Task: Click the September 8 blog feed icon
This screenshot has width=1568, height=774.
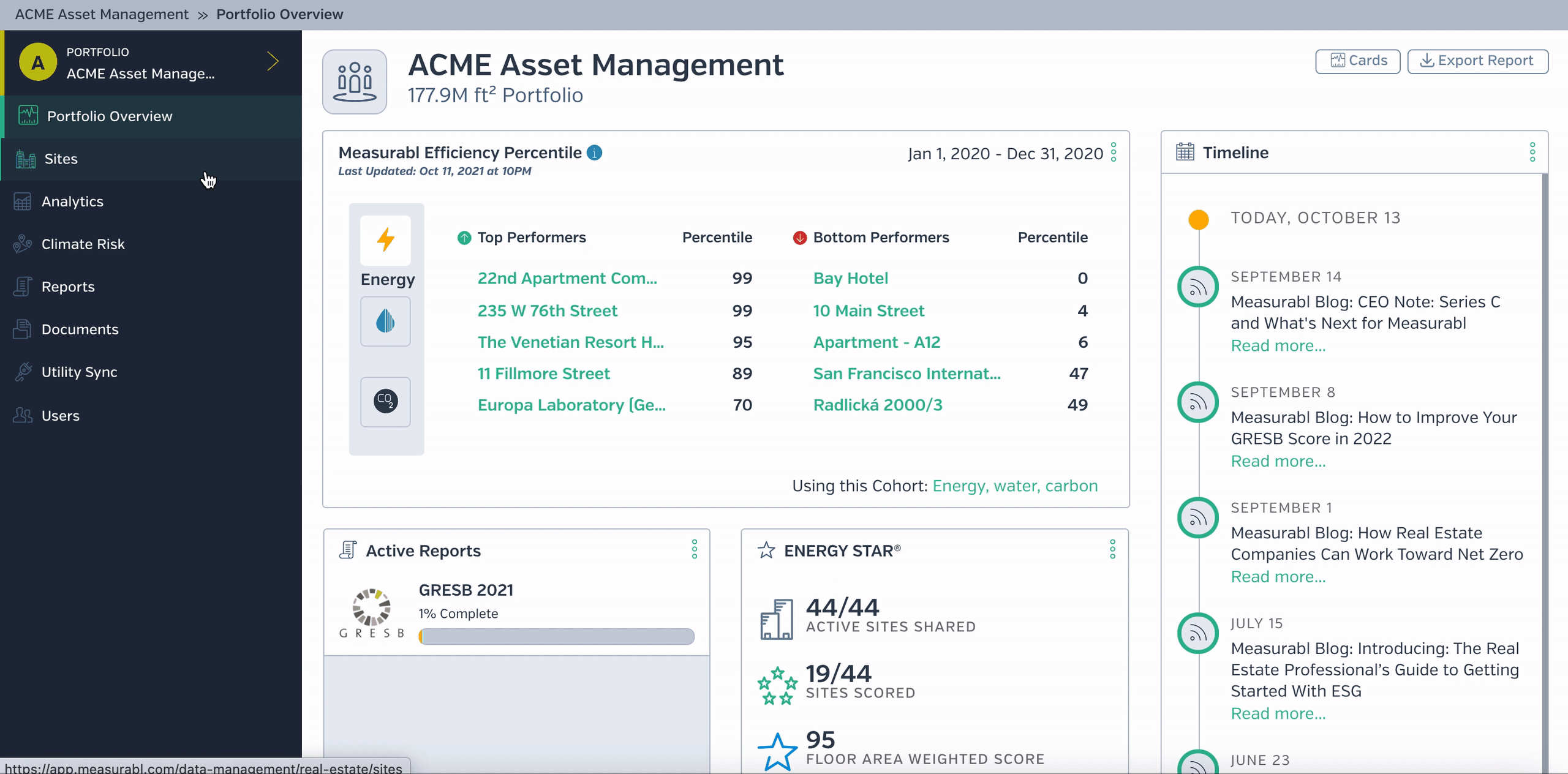Action: (x=1198, y=402)
